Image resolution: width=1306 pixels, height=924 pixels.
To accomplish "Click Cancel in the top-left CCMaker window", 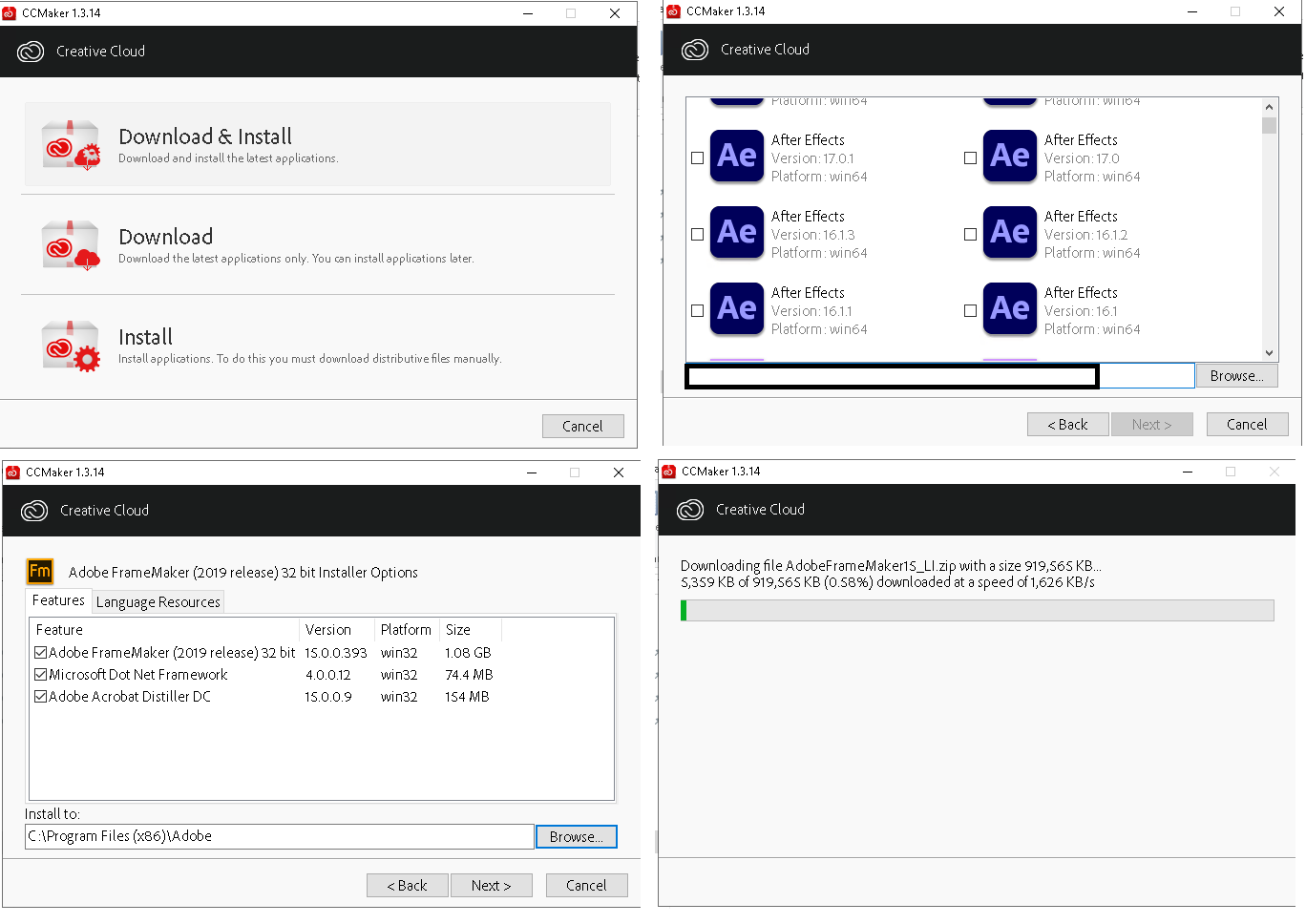I will coord(582,427).
